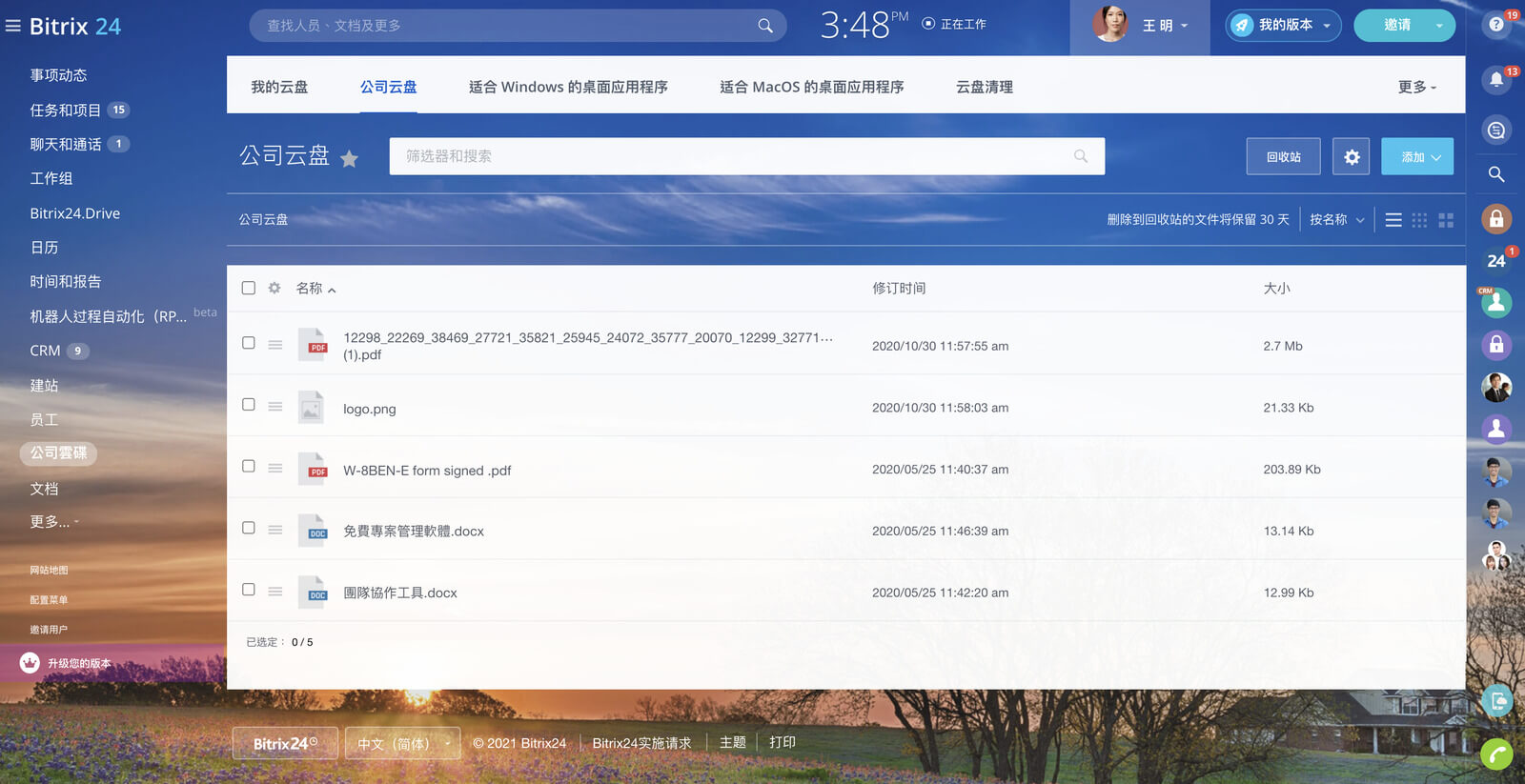This screenshot has height=784, width=1525.
Task: Add company drive to favorites with star
Action: point(350,159)
